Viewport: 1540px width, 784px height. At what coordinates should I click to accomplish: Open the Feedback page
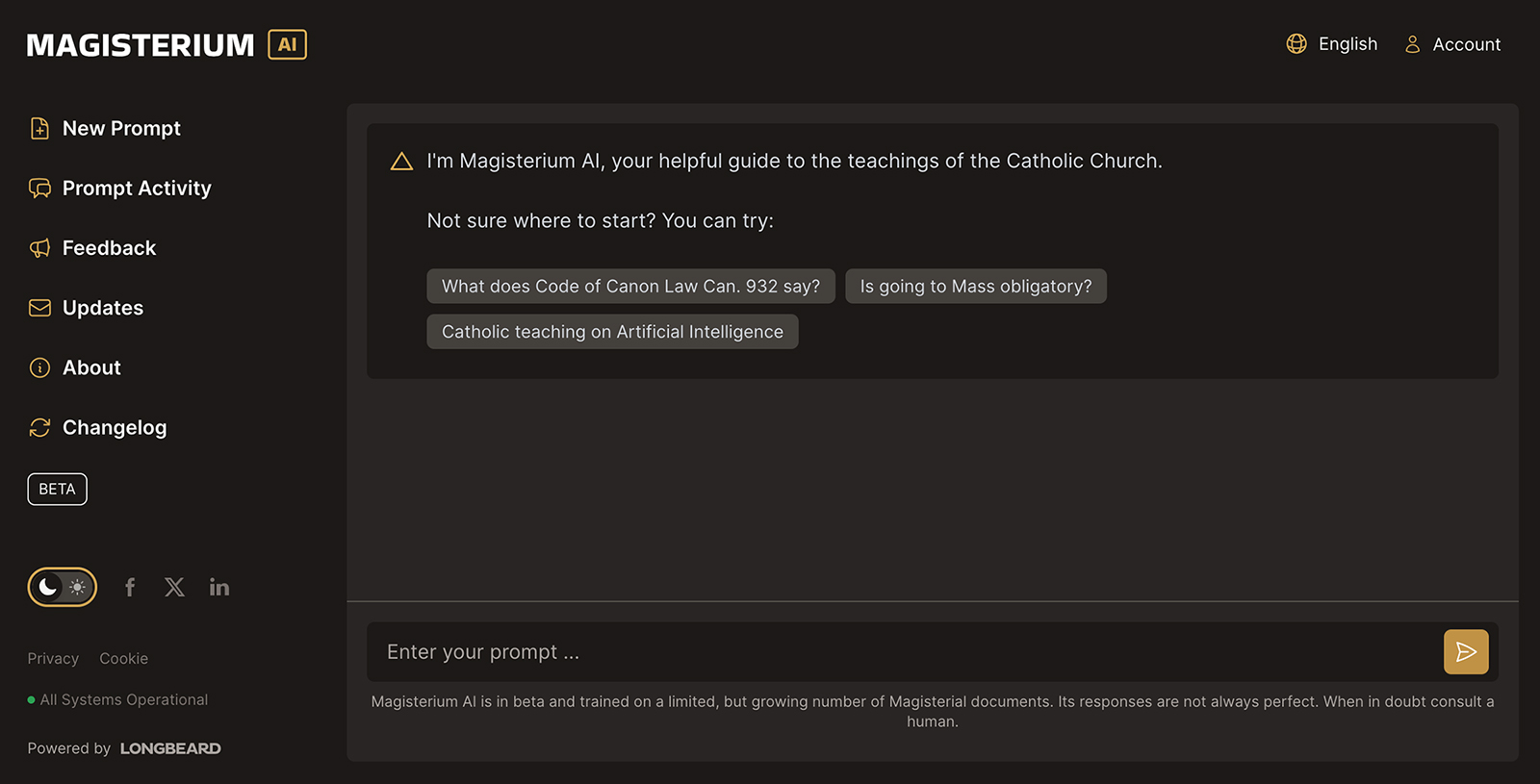(92, 248)
